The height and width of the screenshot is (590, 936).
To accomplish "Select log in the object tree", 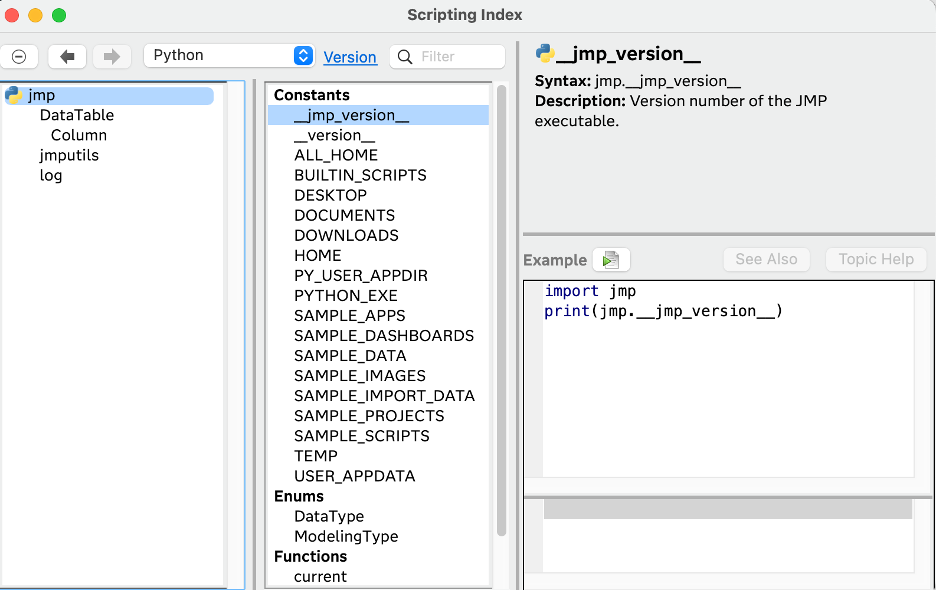I will coord(51,175).
